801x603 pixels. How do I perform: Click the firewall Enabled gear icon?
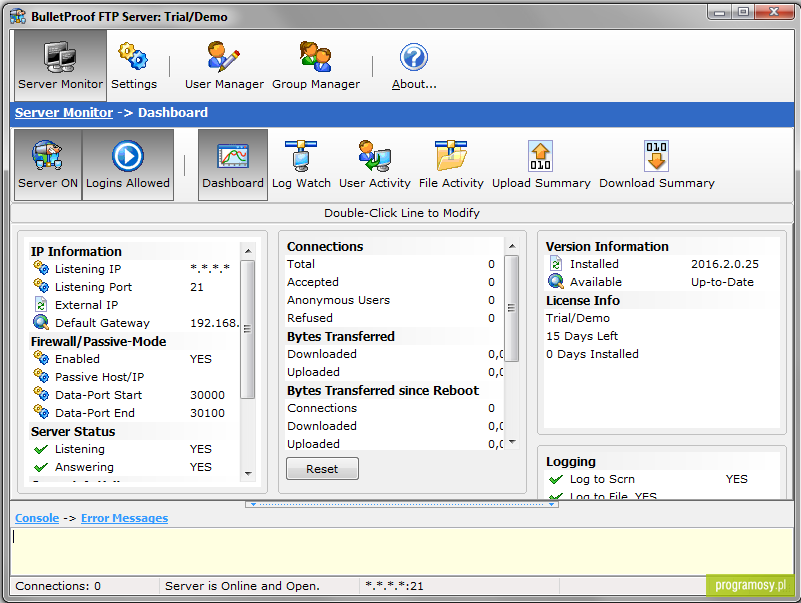41,358
